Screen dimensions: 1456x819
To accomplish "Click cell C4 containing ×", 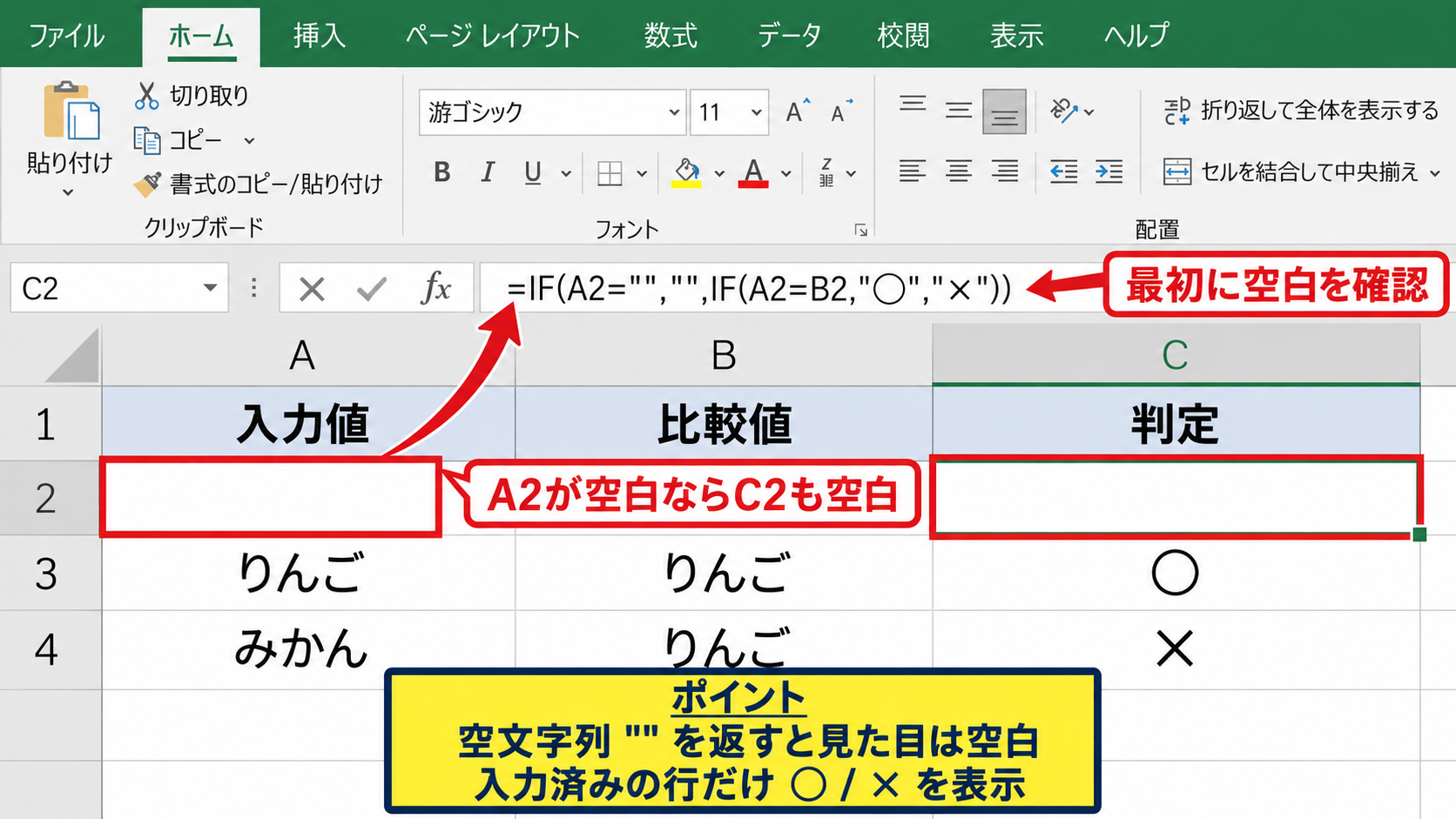I will [1176, 649].
